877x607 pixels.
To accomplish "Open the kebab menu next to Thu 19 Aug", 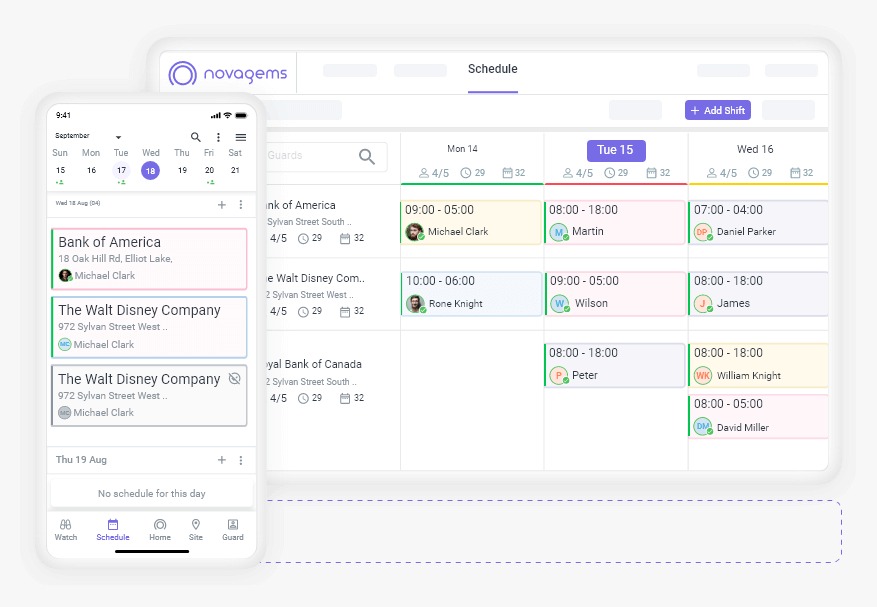I will [x=242, y=459].
